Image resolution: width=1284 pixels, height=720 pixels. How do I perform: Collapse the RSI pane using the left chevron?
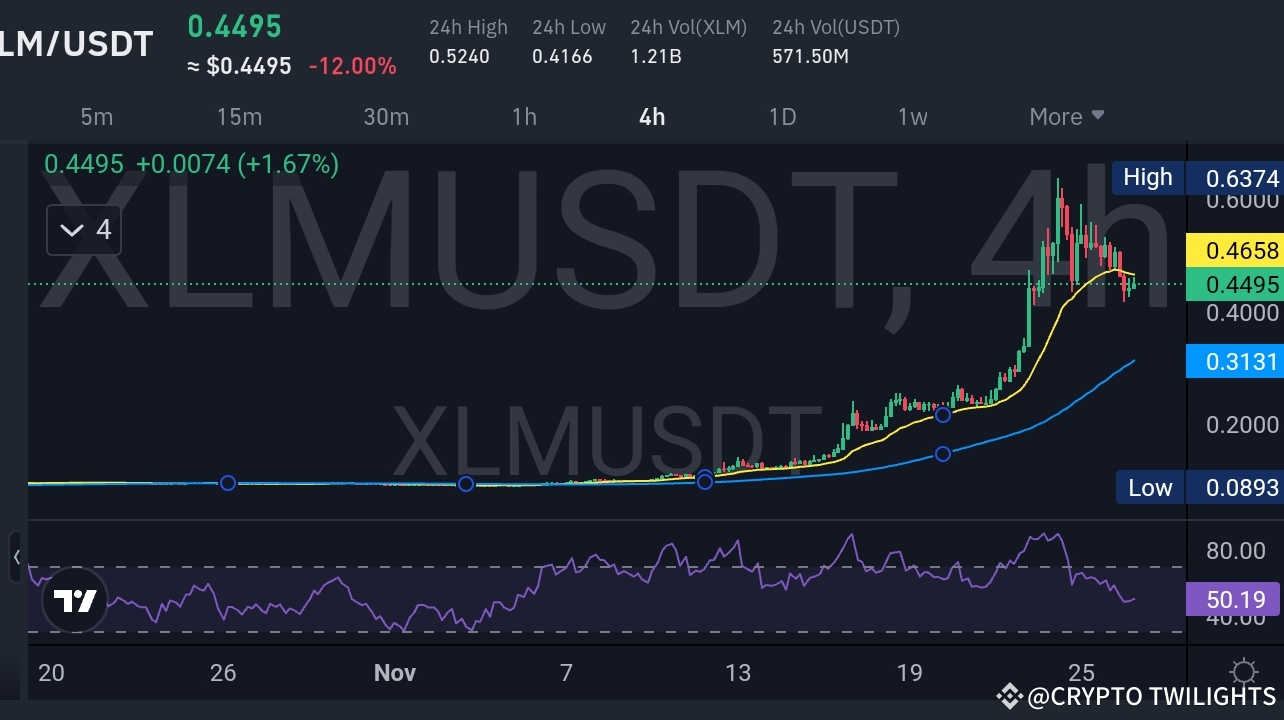[x=16, y=557]
